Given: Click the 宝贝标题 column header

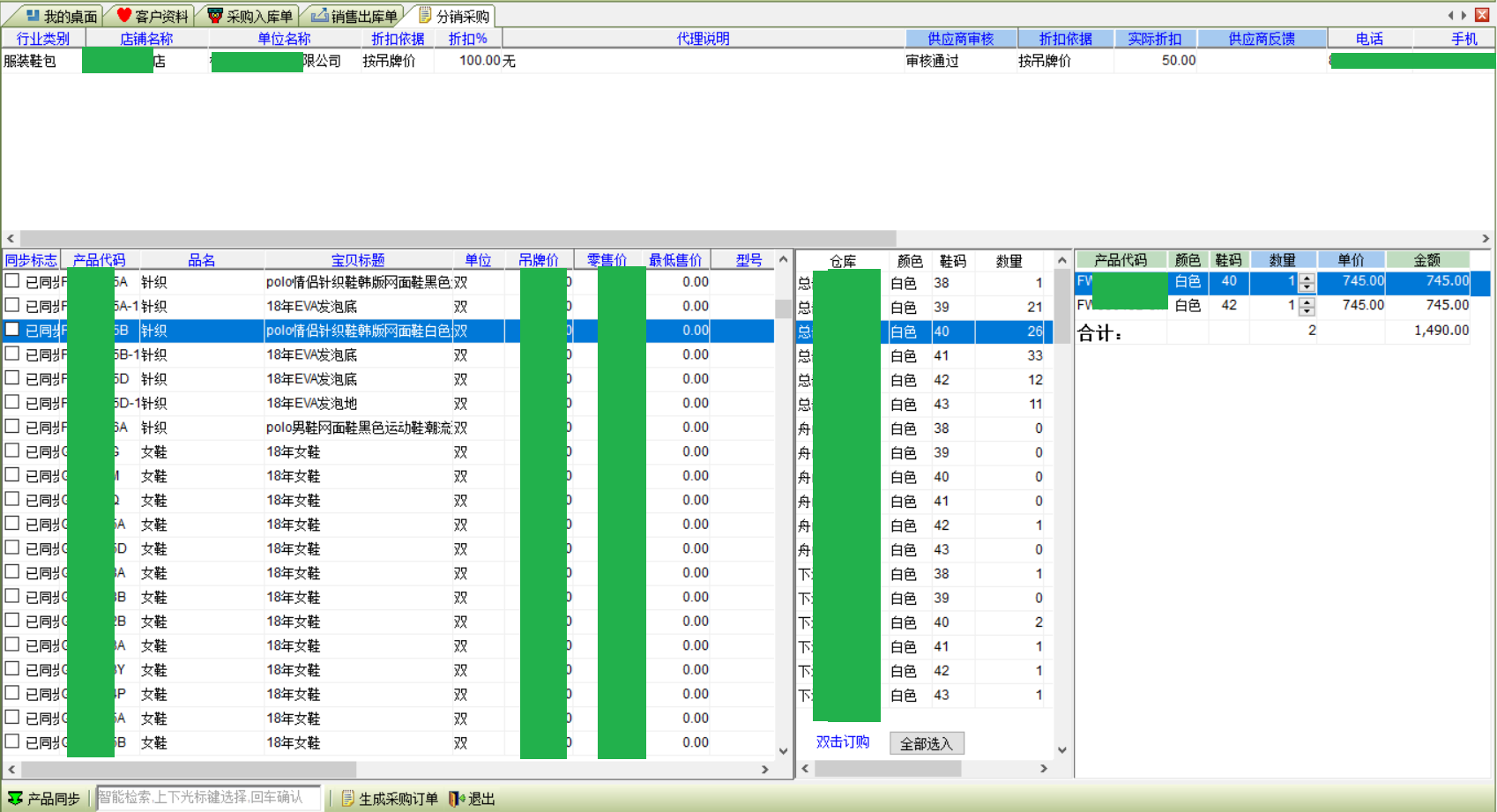Looking at the screenshot, I should click(x=358, y=260).
